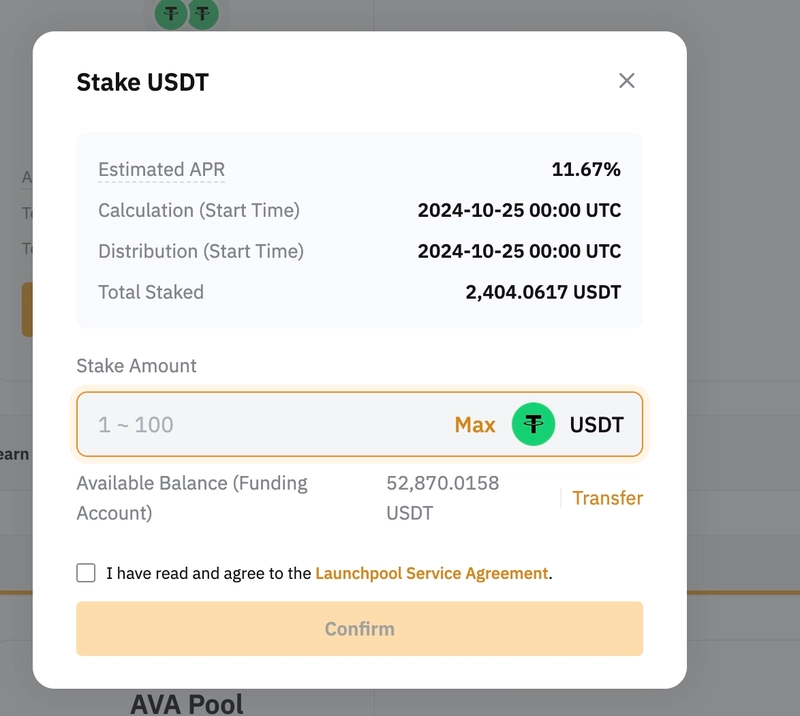Click the Max button in stake amount

point(474,425)
